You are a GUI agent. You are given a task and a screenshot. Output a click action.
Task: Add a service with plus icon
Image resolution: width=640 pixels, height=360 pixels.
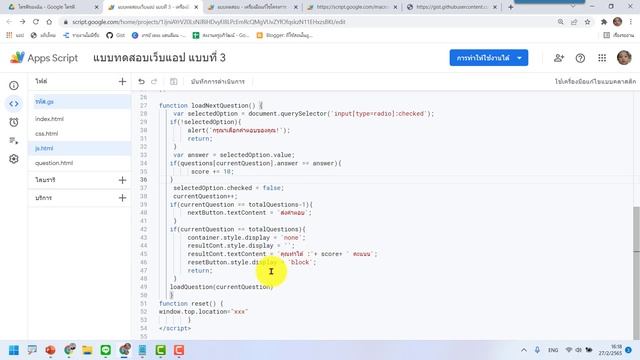tap(122, 198)
